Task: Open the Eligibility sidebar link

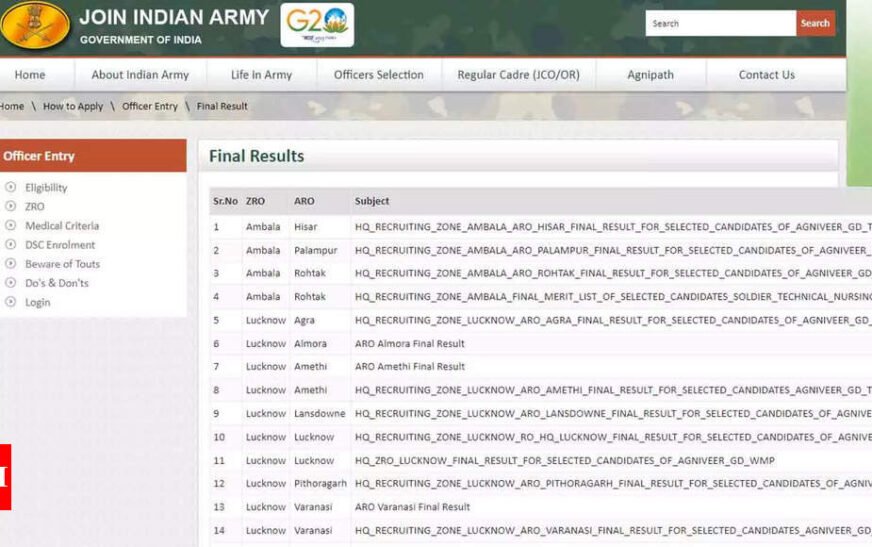Action: (x=46, y=188)
